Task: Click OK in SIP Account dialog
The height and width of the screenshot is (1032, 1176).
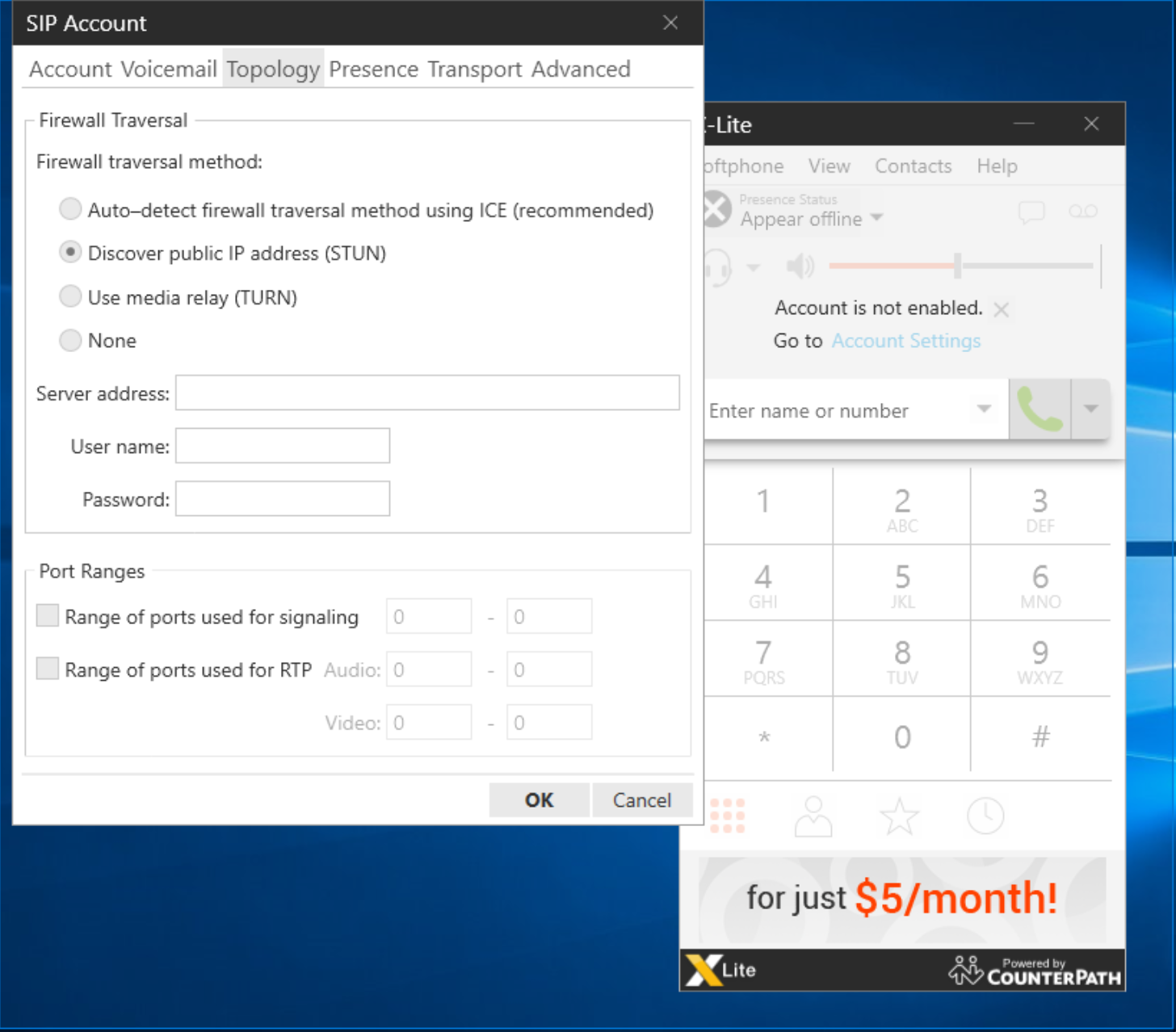Action: [x=539, y=800]
